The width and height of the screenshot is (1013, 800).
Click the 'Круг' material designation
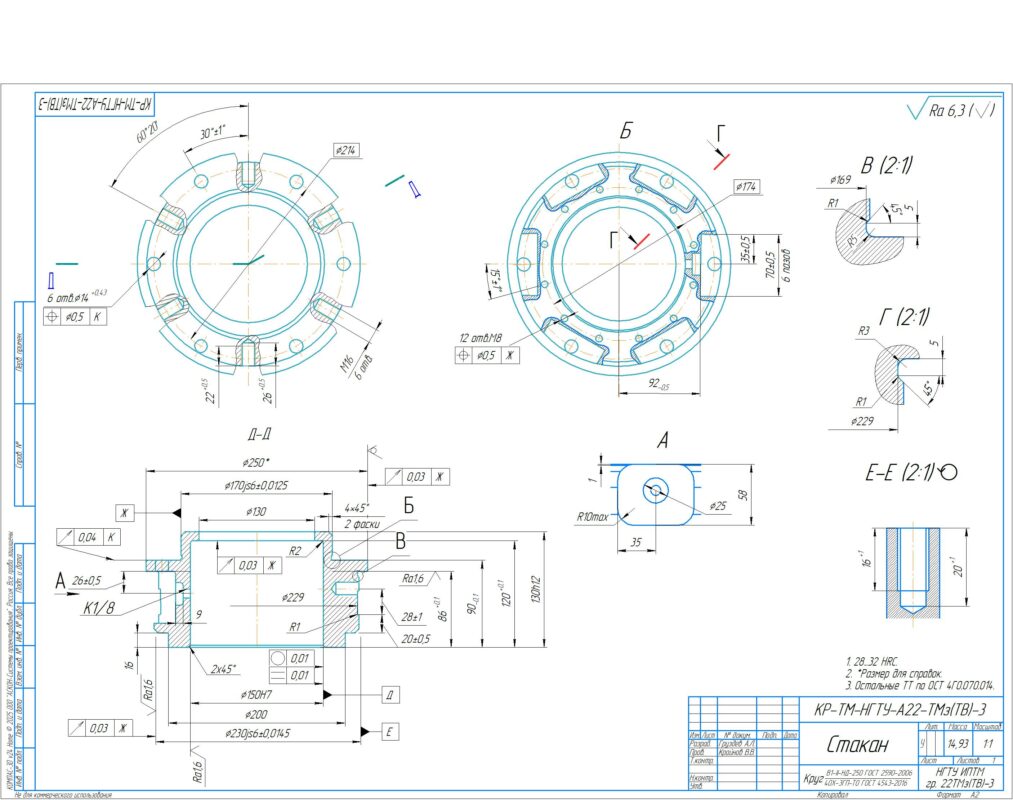(813, 778)
